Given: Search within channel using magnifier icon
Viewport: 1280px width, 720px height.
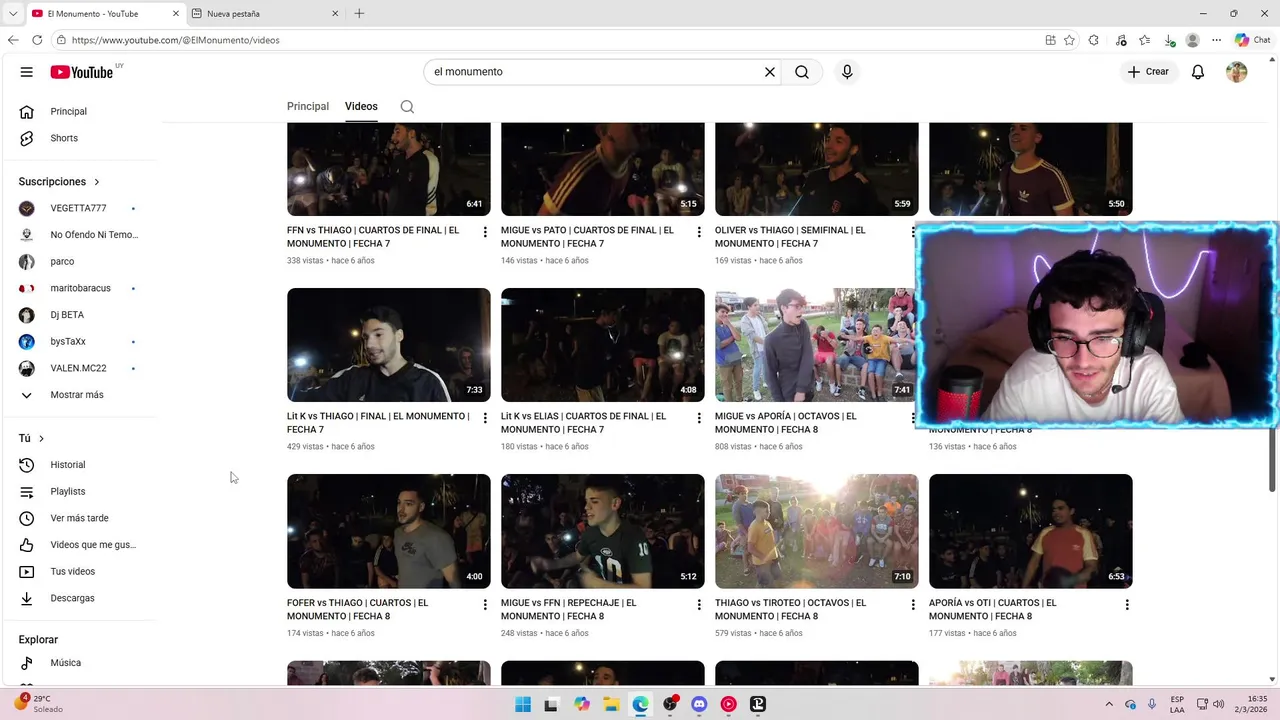Looking at the screenshot, I should pos(407,107).
